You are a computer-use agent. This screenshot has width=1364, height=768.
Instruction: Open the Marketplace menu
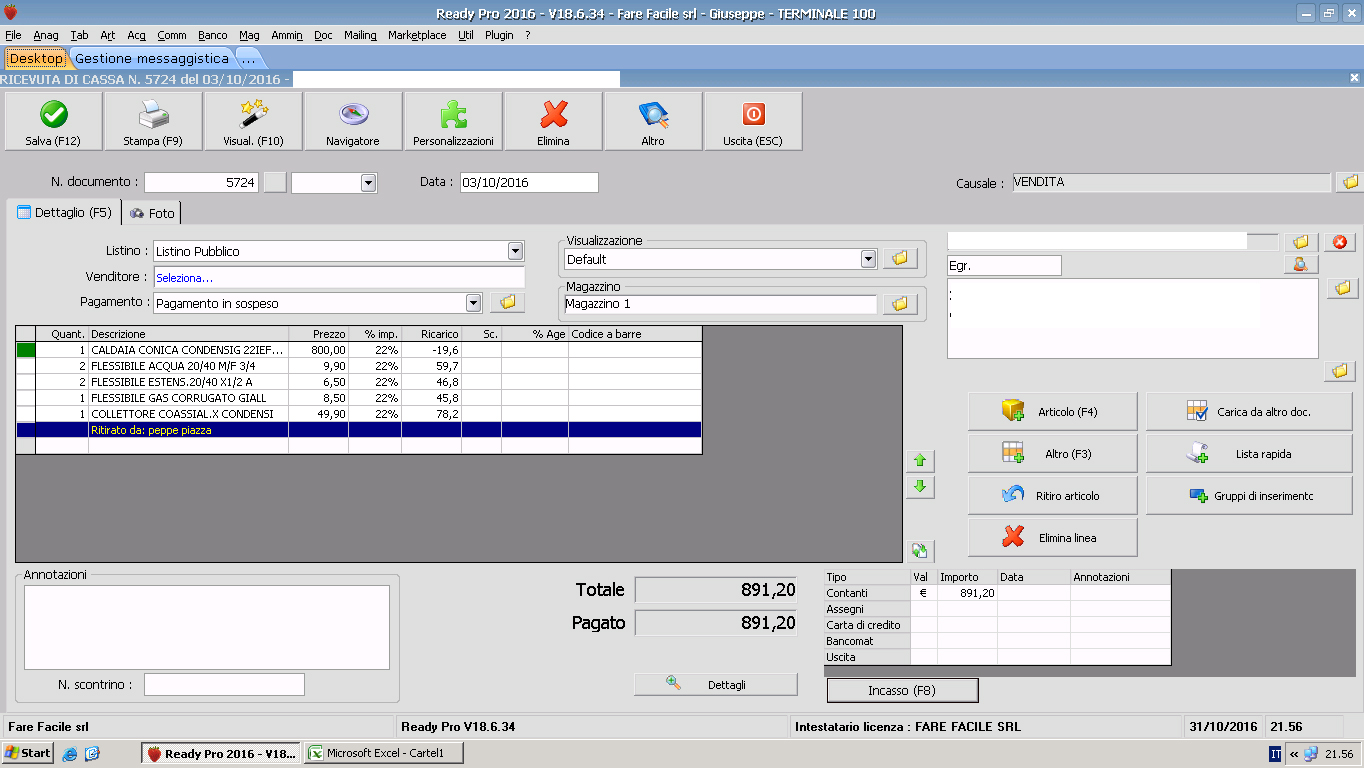click(x=417, y=35)
